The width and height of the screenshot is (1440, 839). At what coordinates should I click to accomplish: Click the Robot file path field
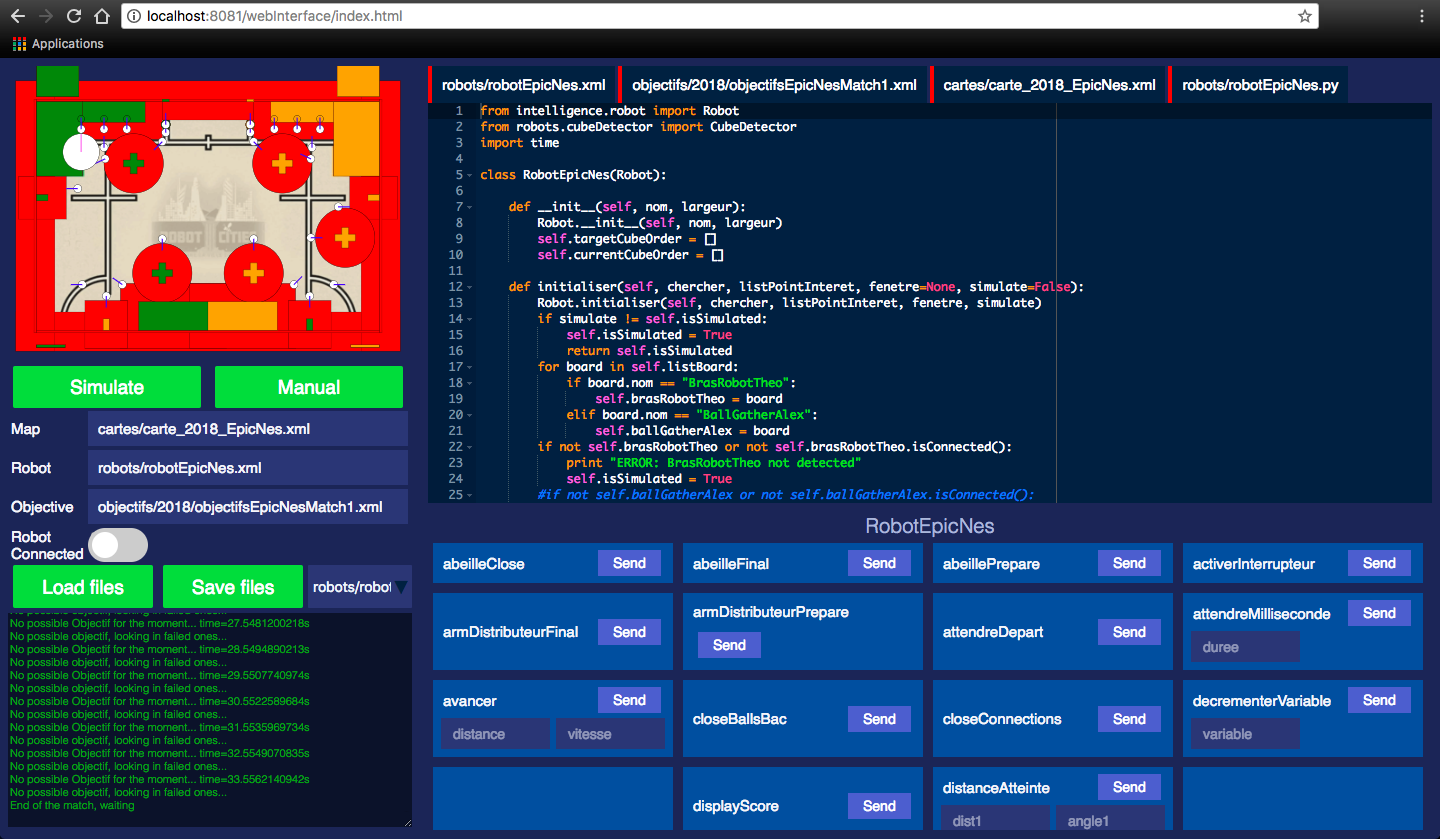248,467
